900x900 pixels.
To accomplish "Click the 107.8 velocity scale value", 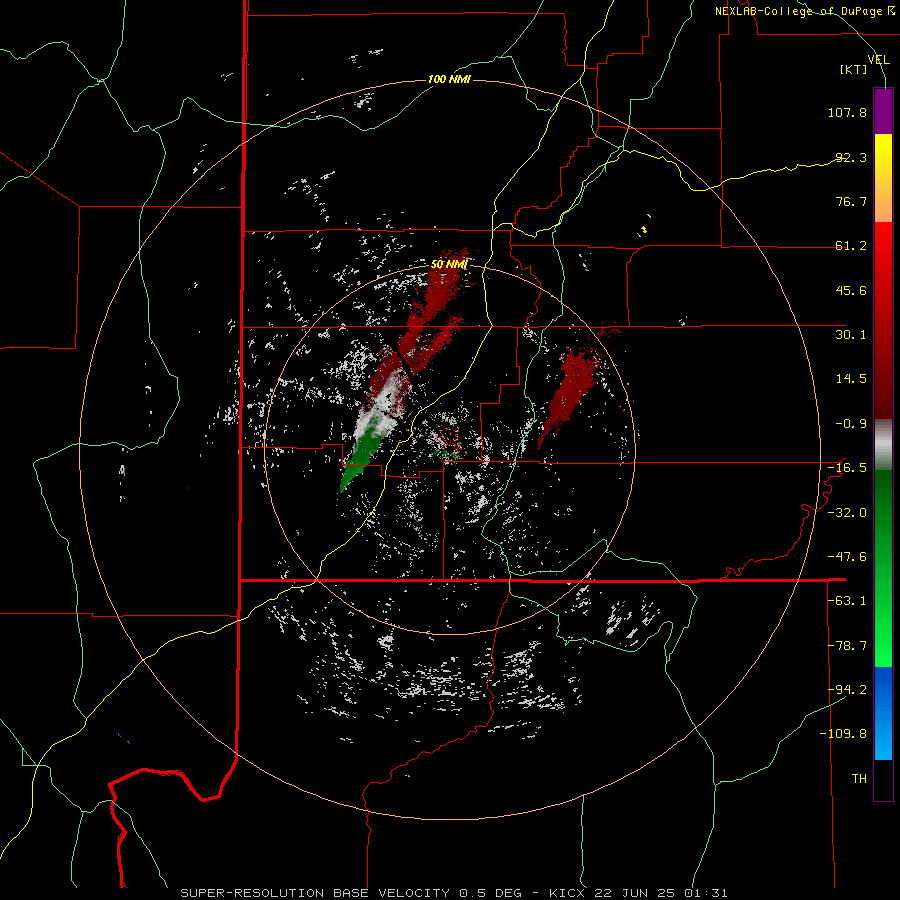I will (847, 112).
